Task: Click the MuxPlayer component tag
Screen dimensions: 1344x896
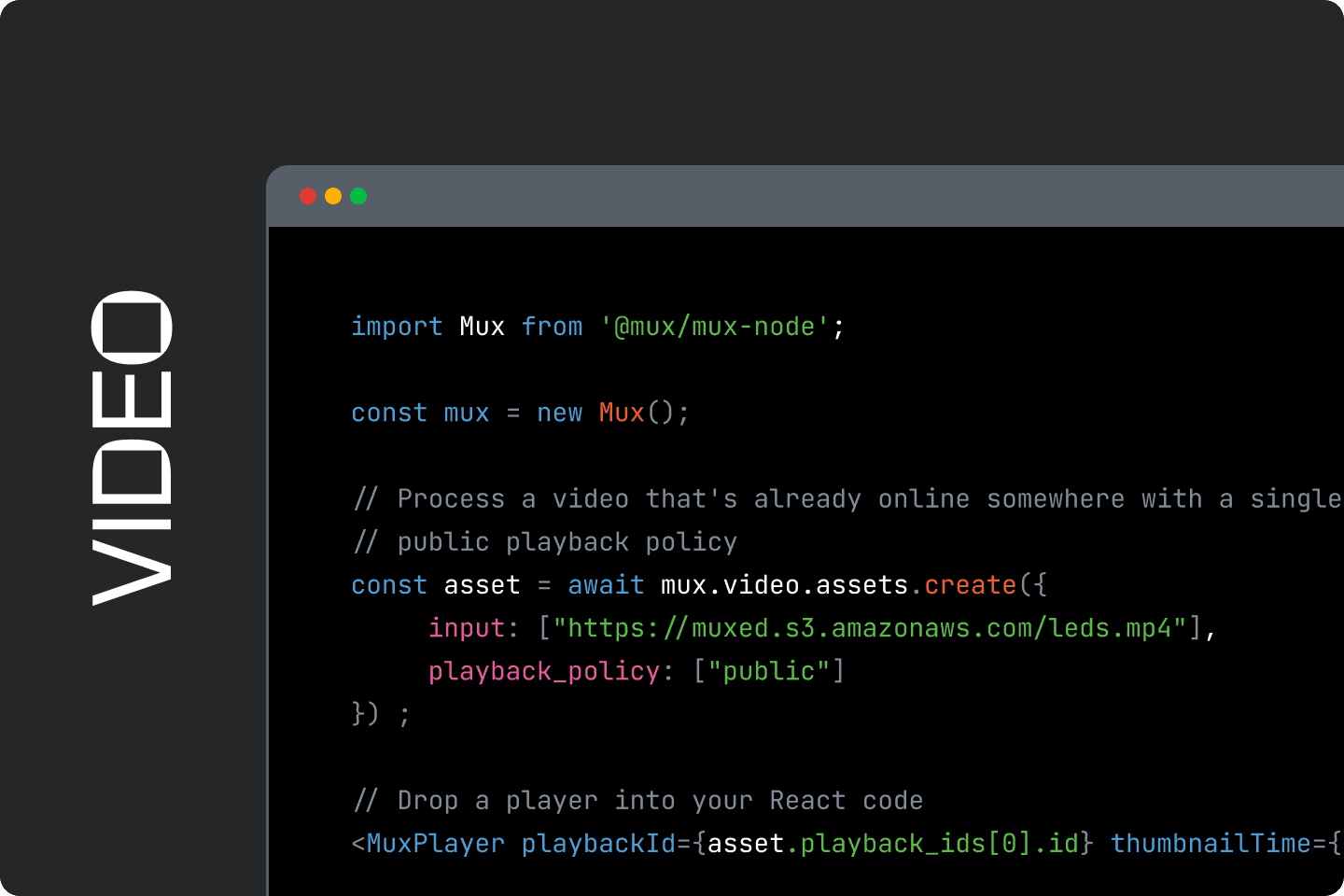Action: click(x=435, y=844)
